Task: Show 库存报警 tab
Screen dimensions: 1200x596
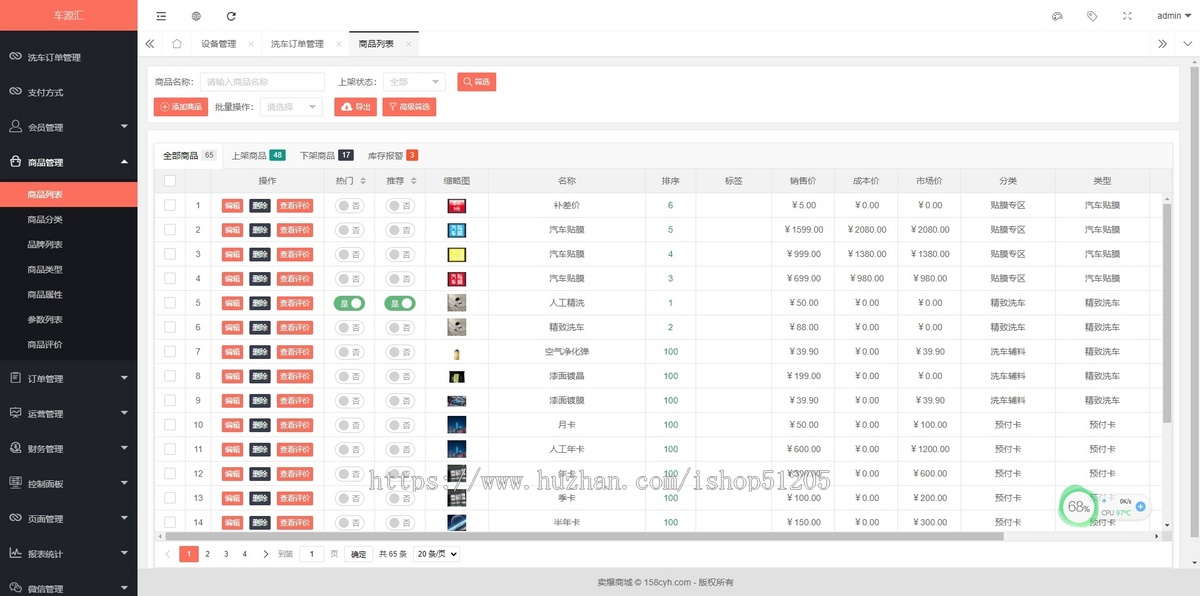Action: tap(392, 155)
